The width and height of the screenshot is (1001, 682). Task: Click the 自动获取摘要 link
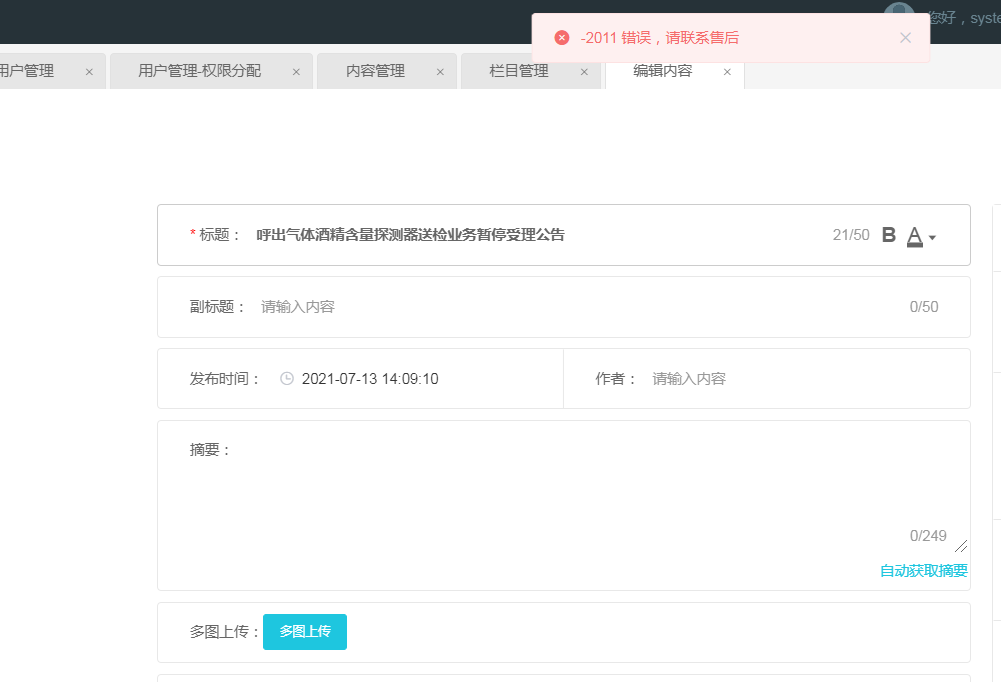click(x=923, y=571)
